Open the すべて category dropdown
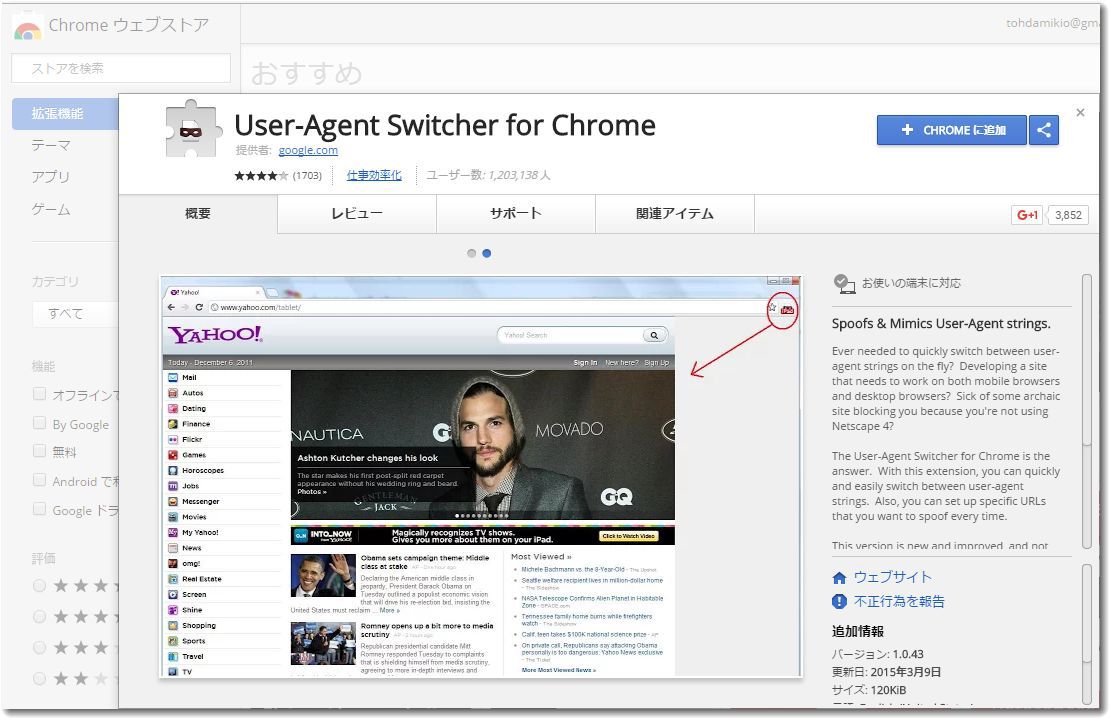 point(75,313)
